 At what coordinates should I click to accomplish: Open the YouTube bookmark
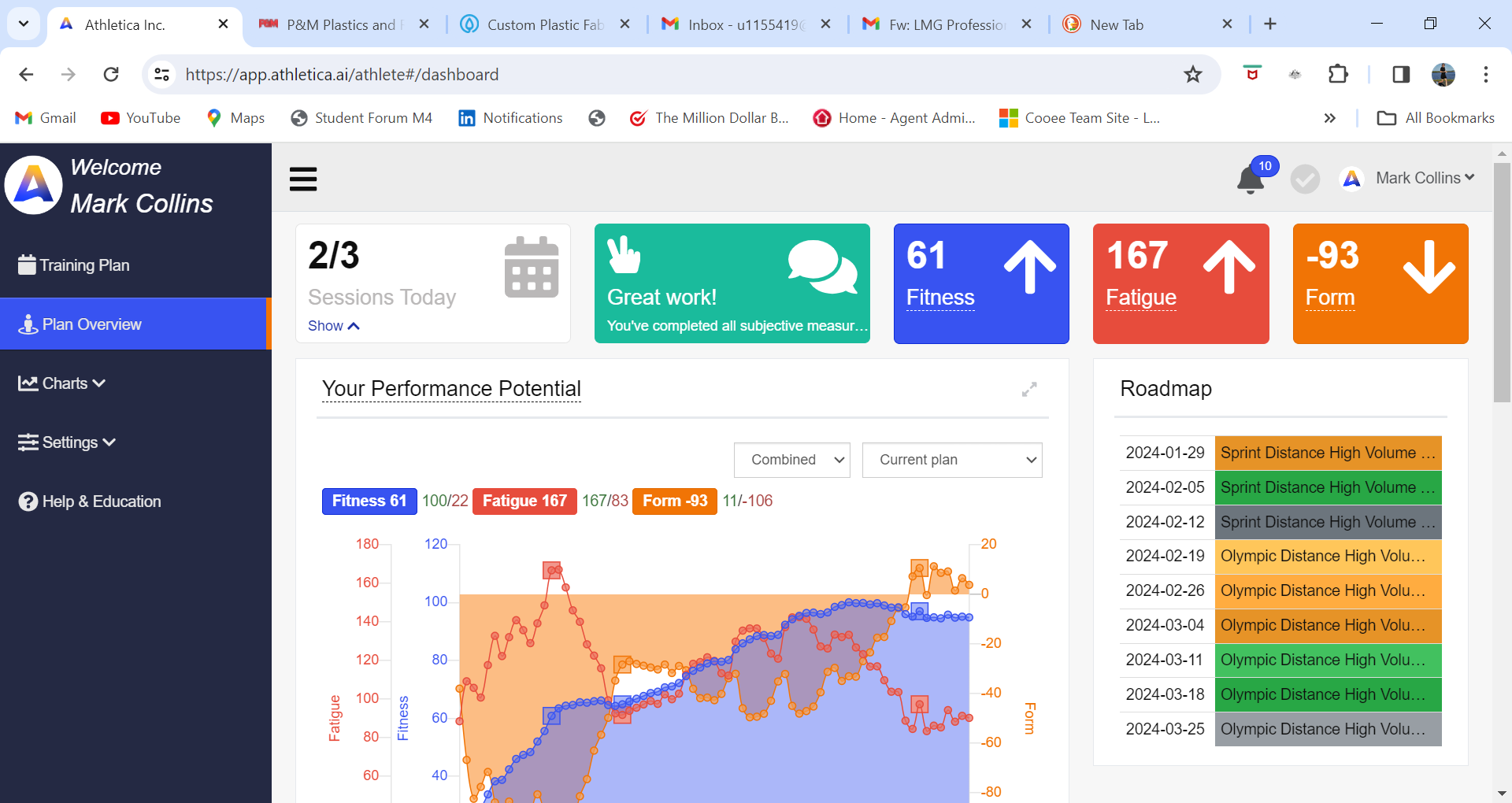point(141,118)
